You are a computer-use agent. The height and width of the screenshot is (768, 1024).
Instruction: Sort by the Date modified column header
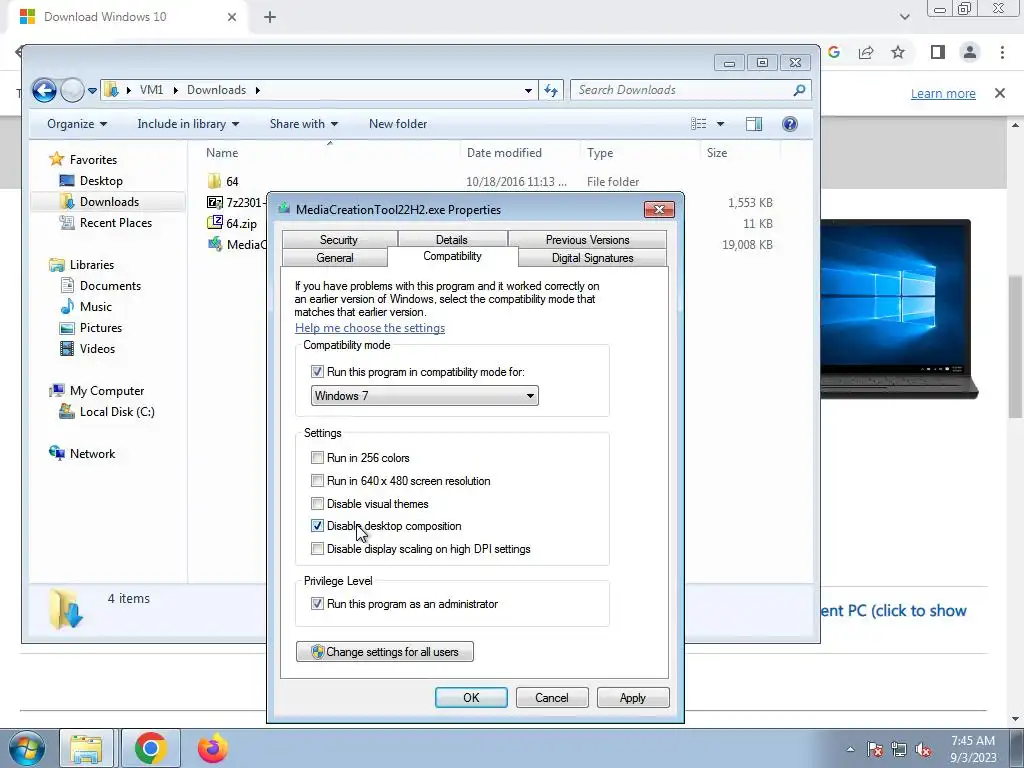click(x=504, y=153)
